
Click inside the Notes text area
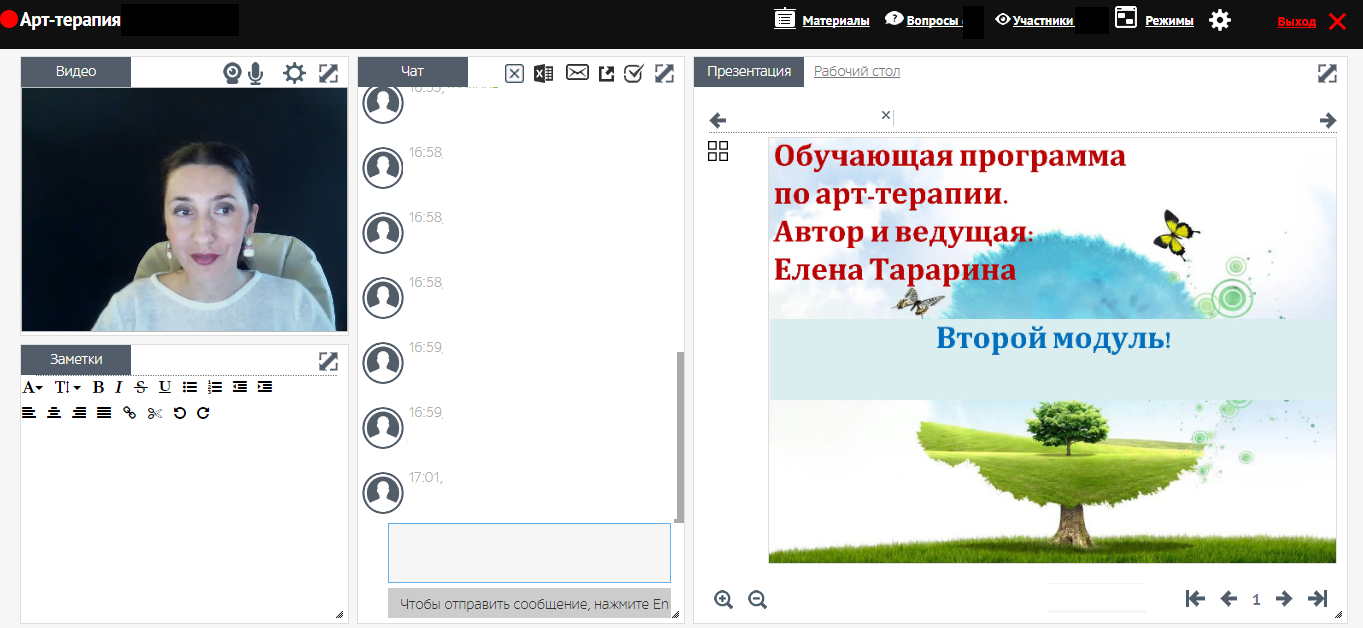coord(184,520)
